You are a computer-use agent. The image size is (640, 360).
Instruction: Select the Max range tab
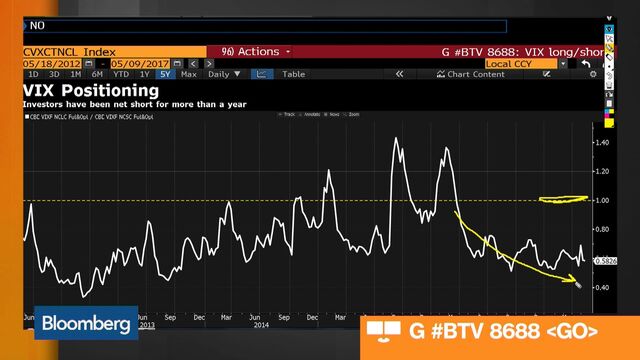pos(189,74)
